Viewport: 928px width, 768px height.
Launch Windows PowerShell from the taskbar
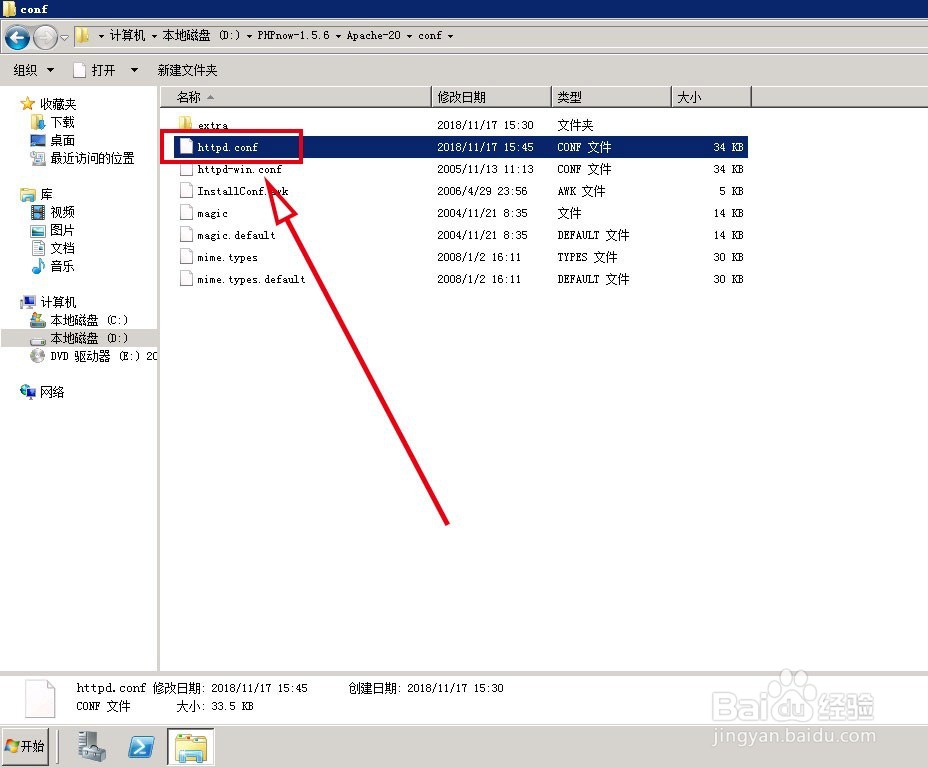[140, 746]
